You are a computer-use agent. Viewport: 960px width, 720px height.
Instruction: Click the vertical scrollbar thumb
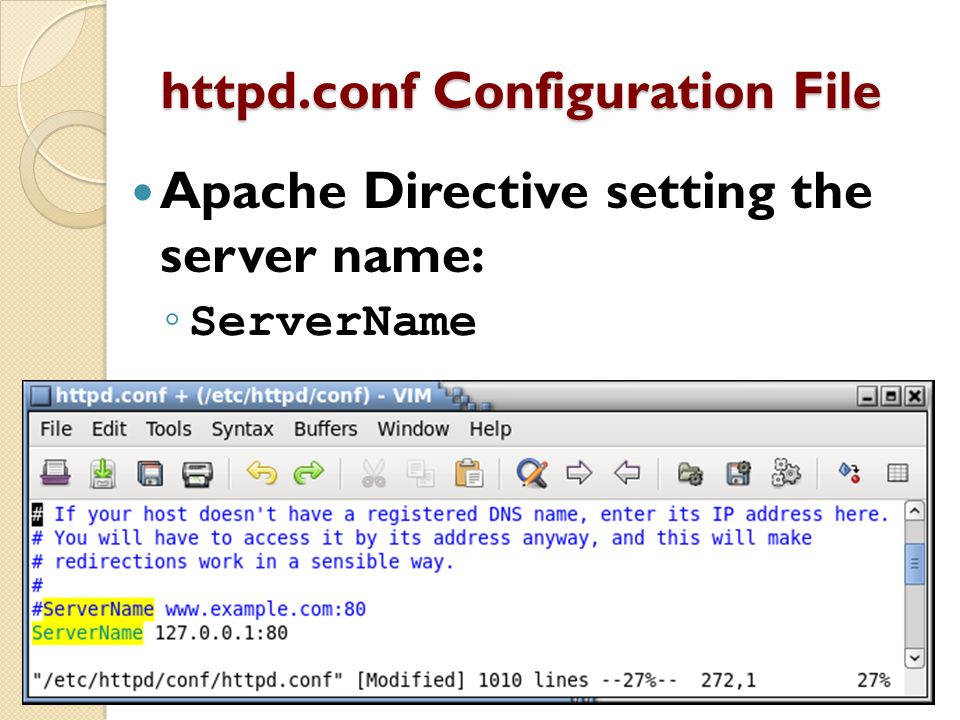tap(914, 563)
